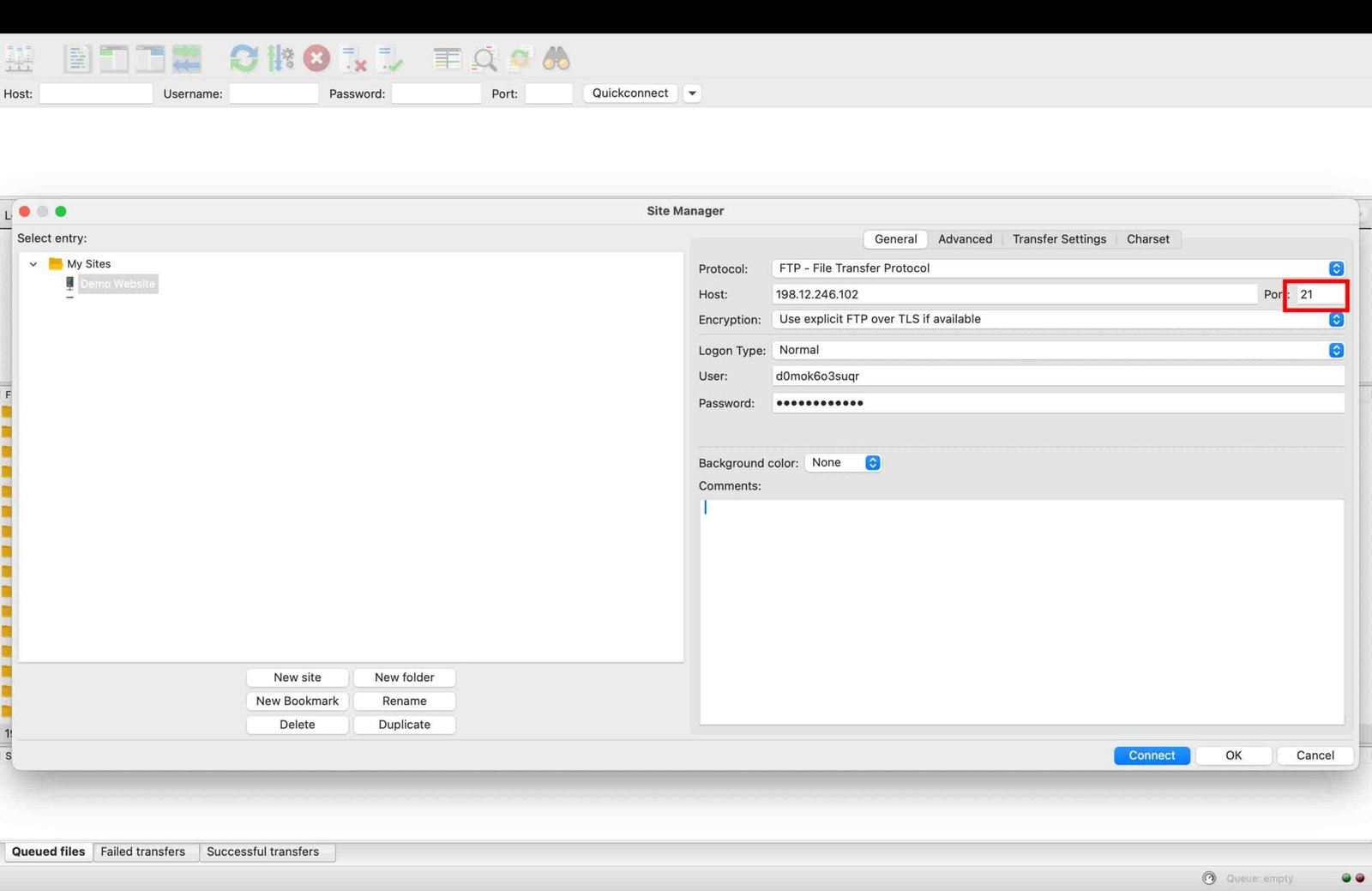
Task: Select the Demo Website entry
Action: (117, 284)
